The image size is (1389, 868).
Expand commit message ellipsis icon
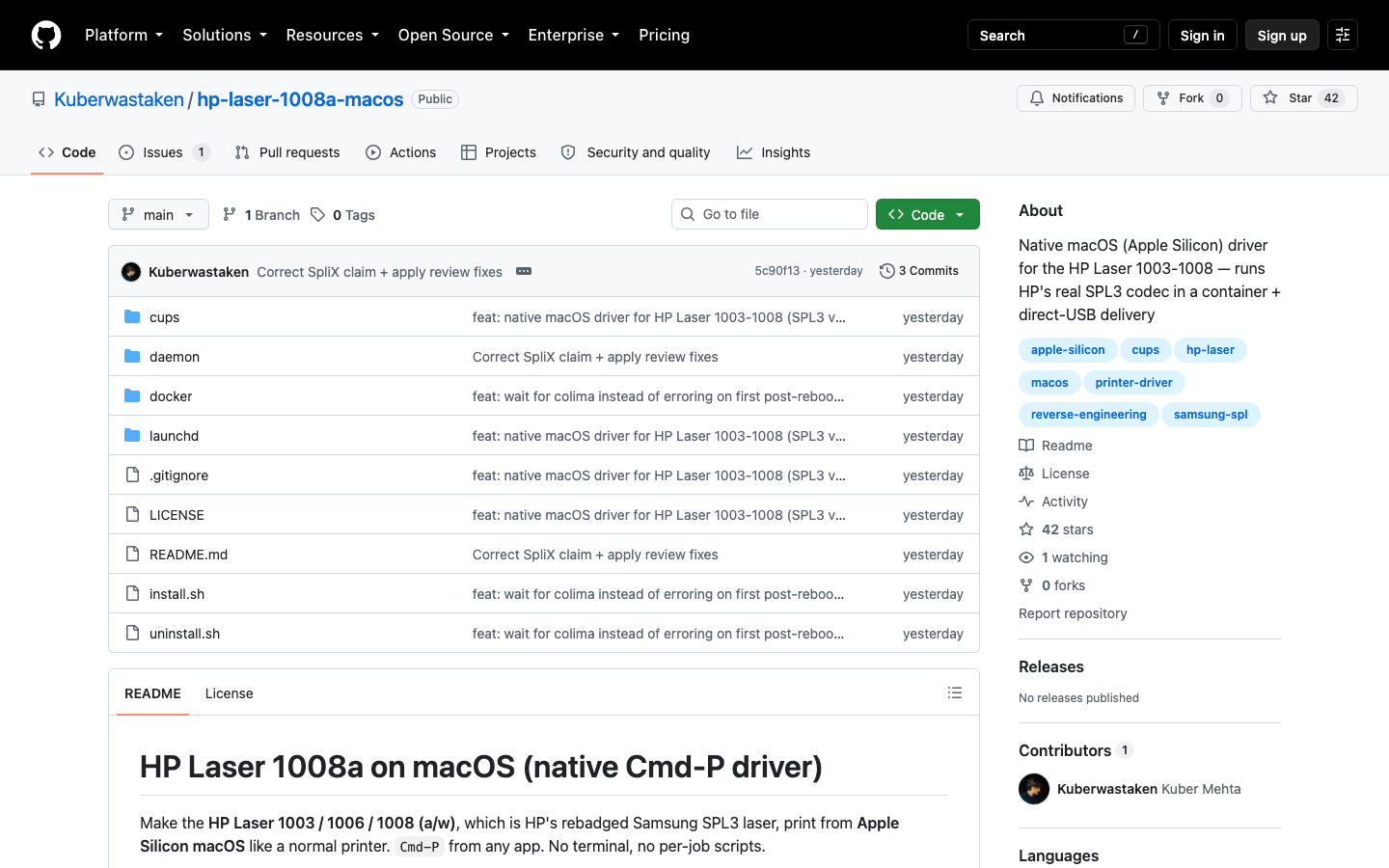coord(524,271)
